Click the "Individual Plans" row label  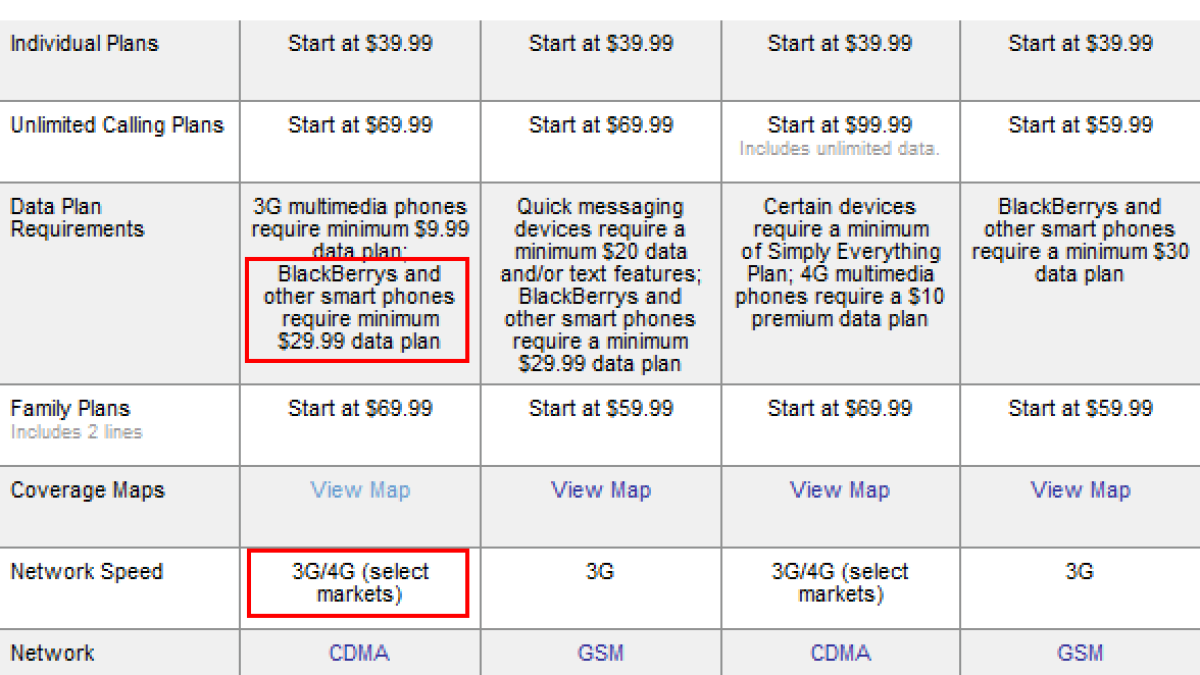pyautogui.click(x=84, y=43)
